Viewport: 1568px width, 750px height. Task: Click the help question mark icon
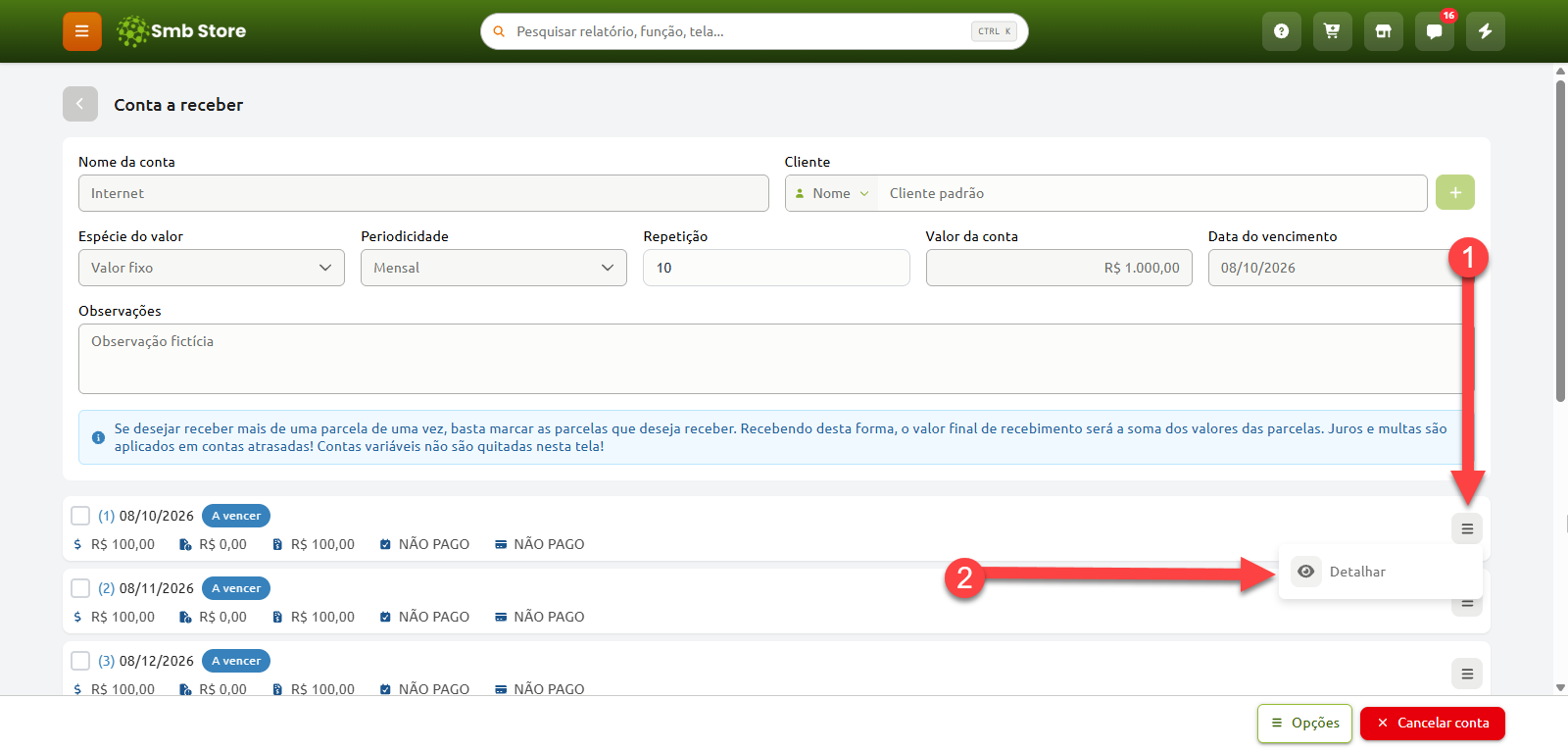pos(1282,31)
